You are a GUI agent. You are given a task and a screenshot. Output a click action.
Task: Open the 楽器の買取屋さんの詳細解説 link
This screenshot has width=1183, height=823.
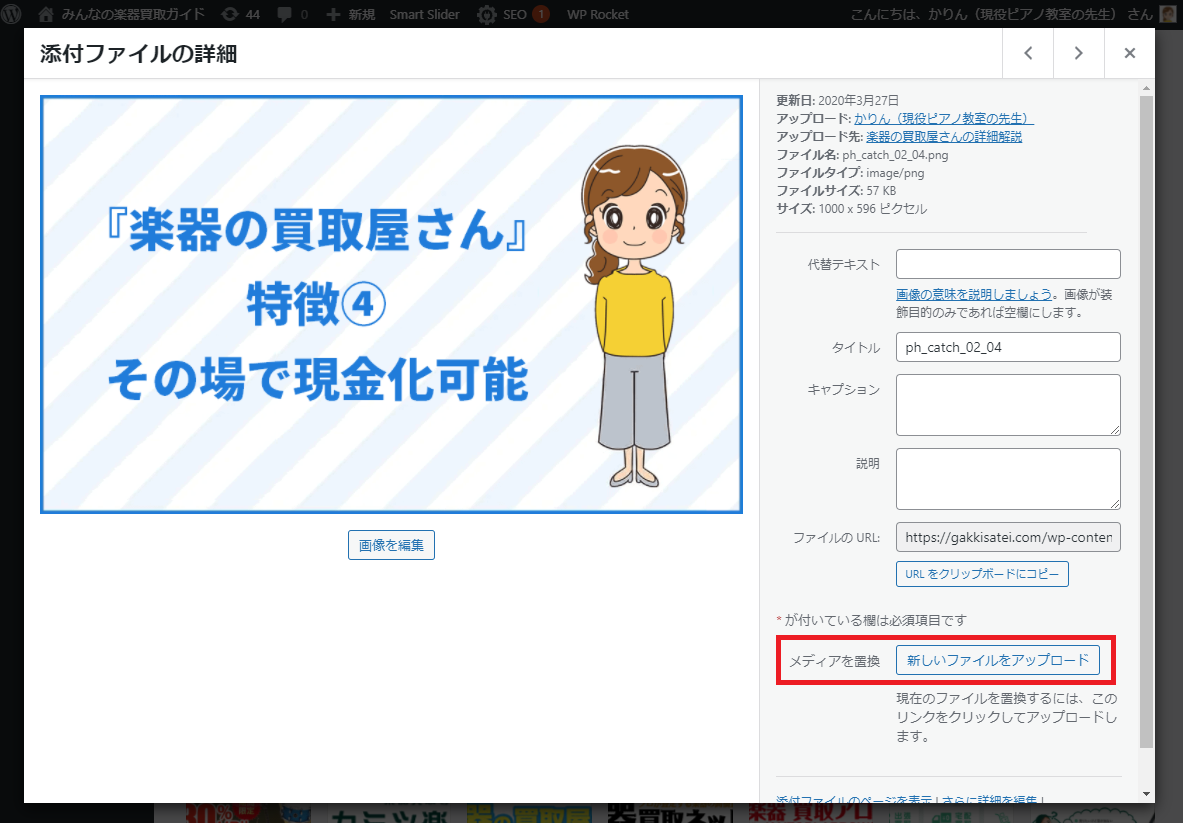click(944, 136)
